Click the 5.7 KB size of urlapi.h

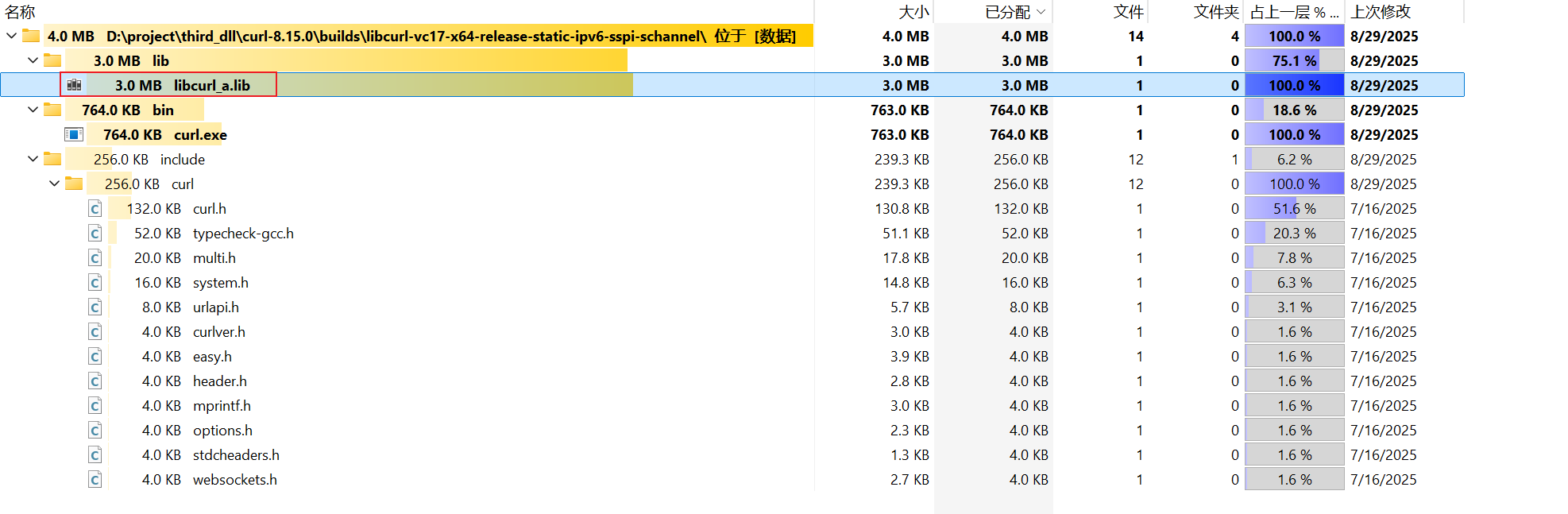point(910,307)
